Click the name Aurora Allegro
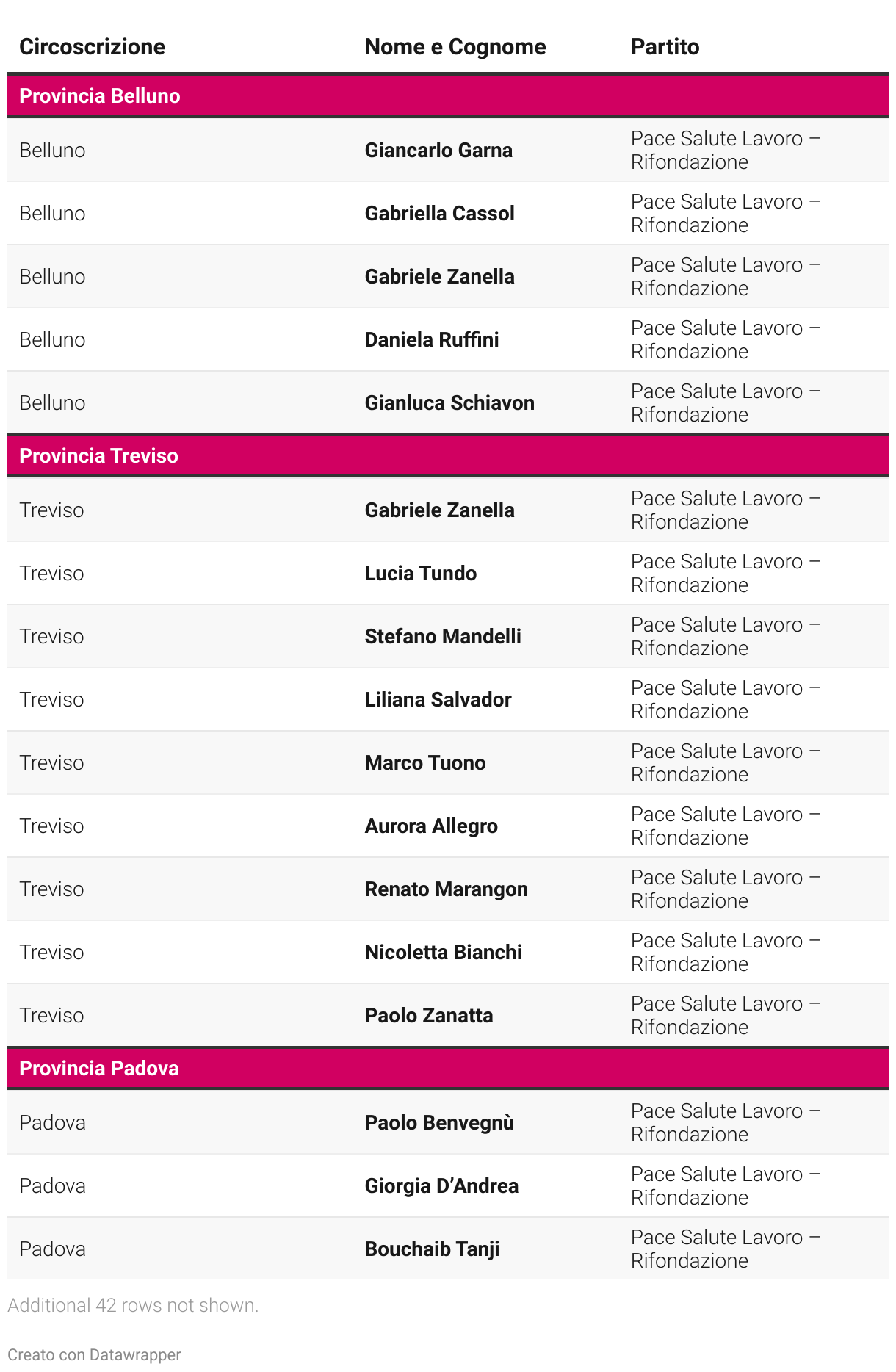Image resolution: width=896 pixels, height=1372 pixels. click(431, 826)
